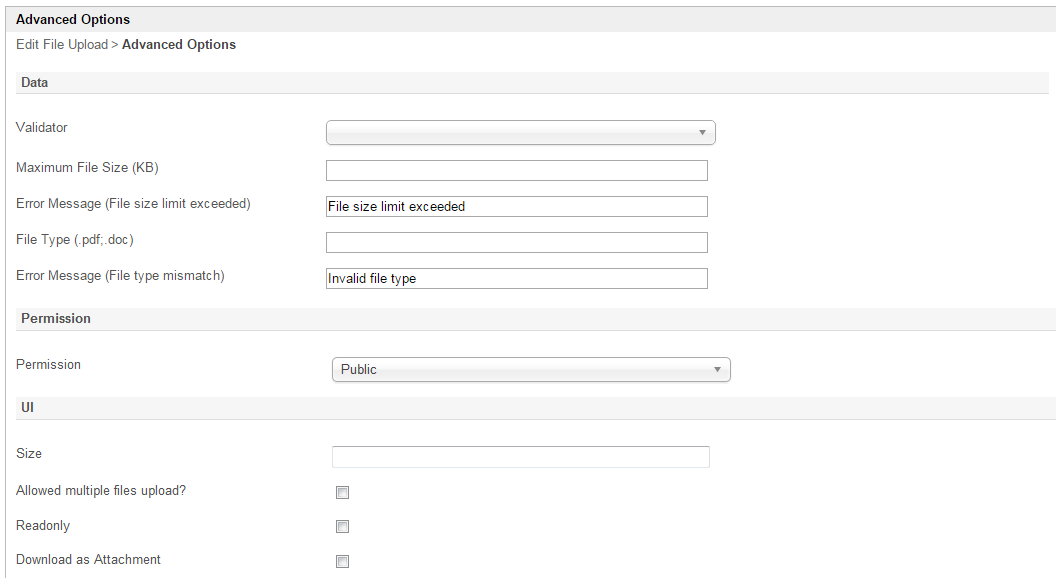Image resolution: width=1056 pixels, height=578 pixels.
Task: Enable Allowed multiple files upload checkbox
Action: point(342,493)
